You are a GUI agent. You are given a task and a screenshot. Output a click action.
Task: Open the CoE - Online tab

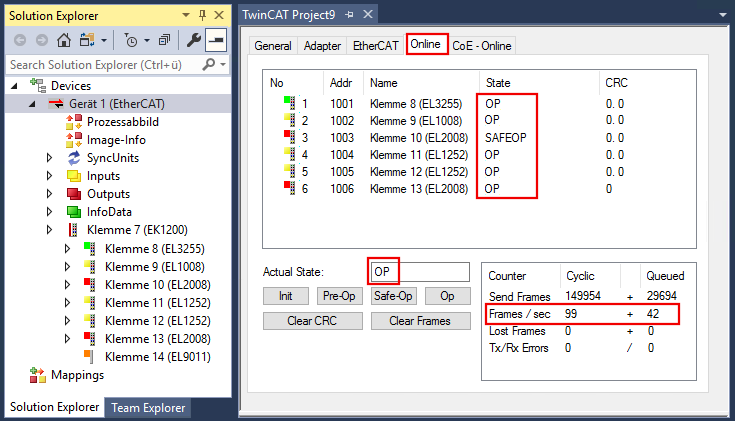coord(482,46)
